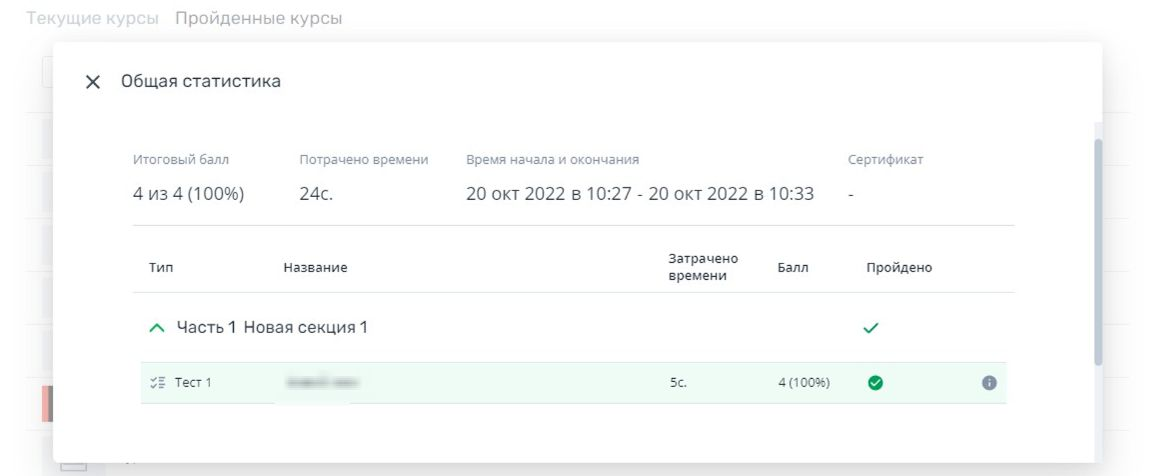The width and height of the screenshot is (1159, 476).
Task: Switch to the Текущие курсы tab
Action: point(92,18)
